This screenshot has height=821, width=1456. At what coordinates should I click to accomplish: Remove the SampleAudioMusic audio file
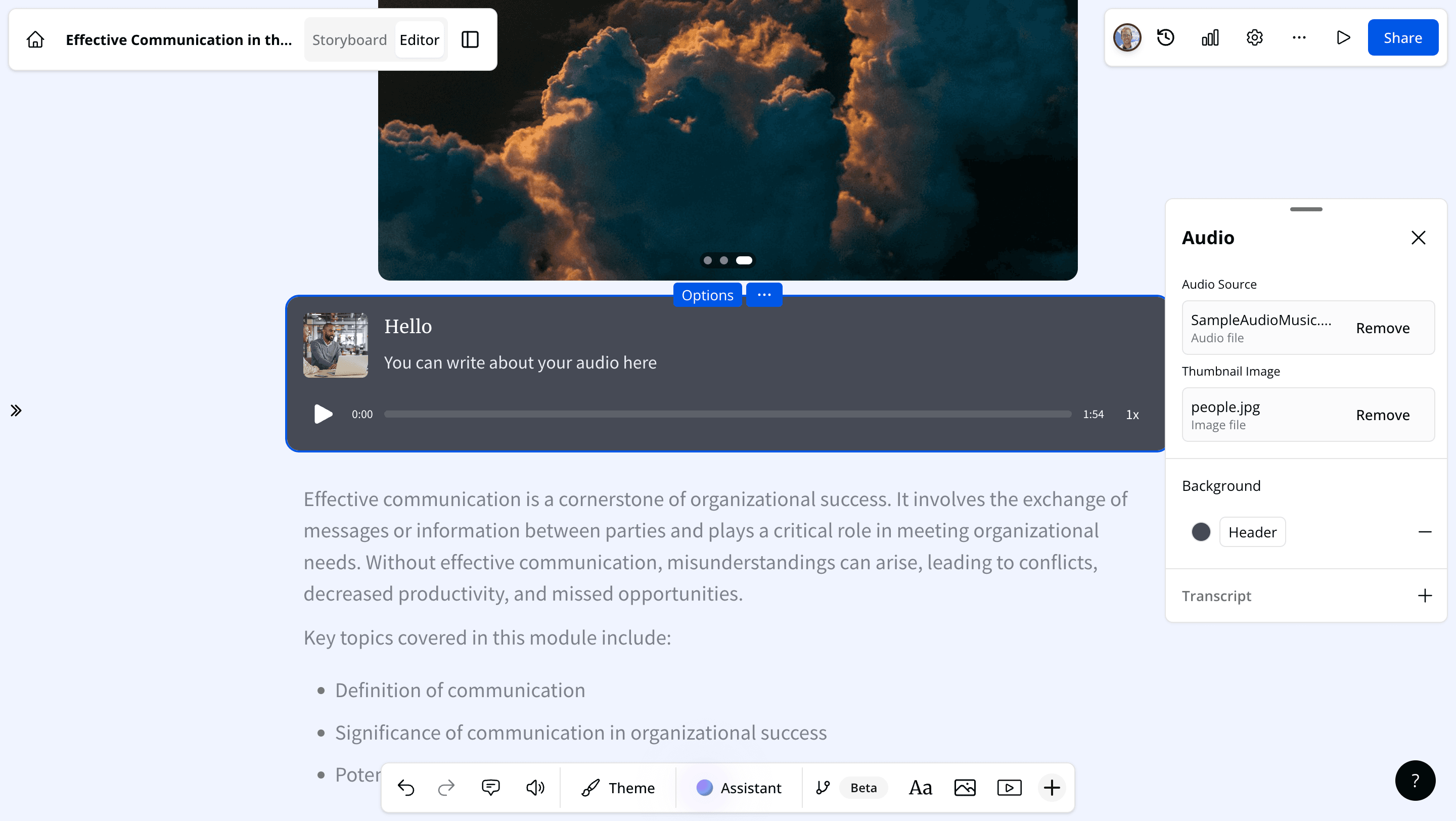[x=1383, y=328]
